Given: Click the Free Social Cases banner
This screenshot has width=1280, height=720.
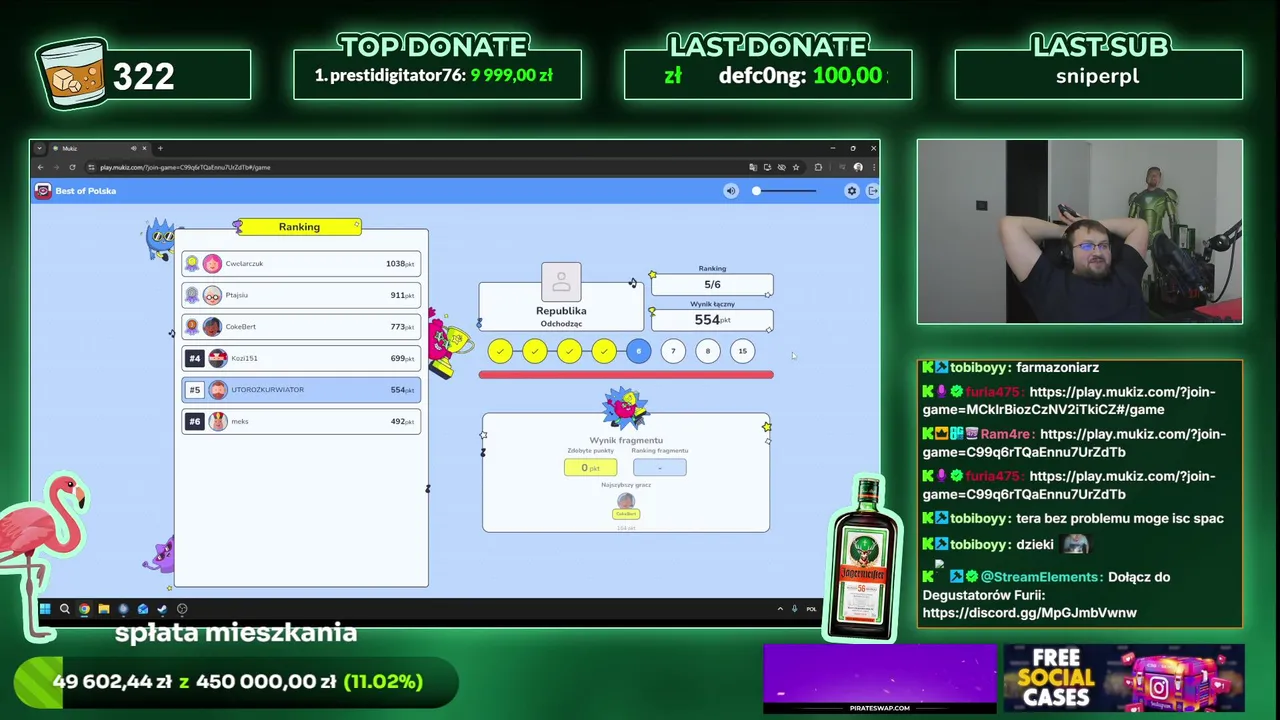Looking at the screenshot, I should 1124,679.
